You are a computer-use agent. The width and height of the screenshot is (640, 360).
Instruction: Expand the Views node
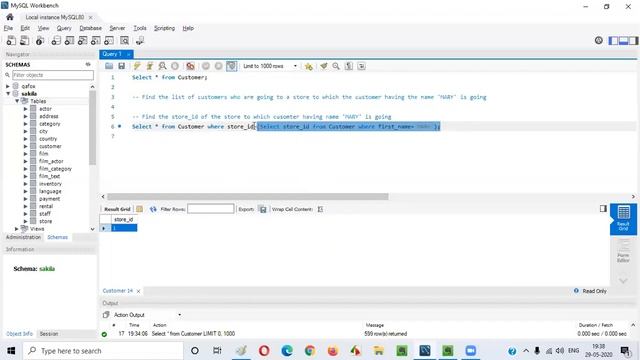(x=17, y=229)
